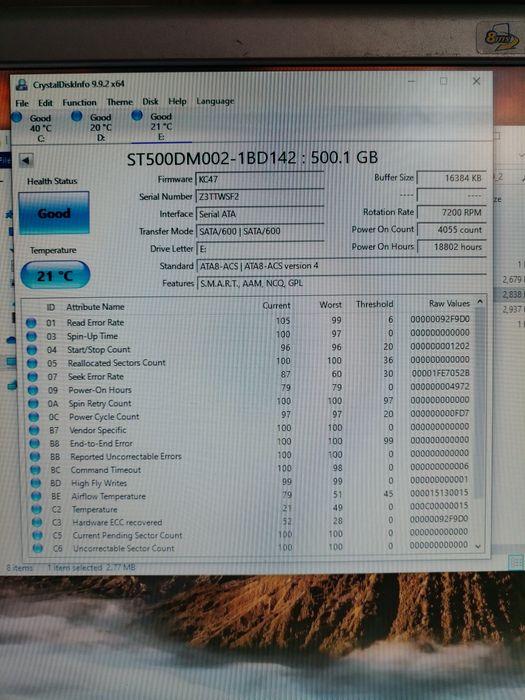Open the Function menu
This screenshot has height=700, width=525.
click(x=79, y=102)
